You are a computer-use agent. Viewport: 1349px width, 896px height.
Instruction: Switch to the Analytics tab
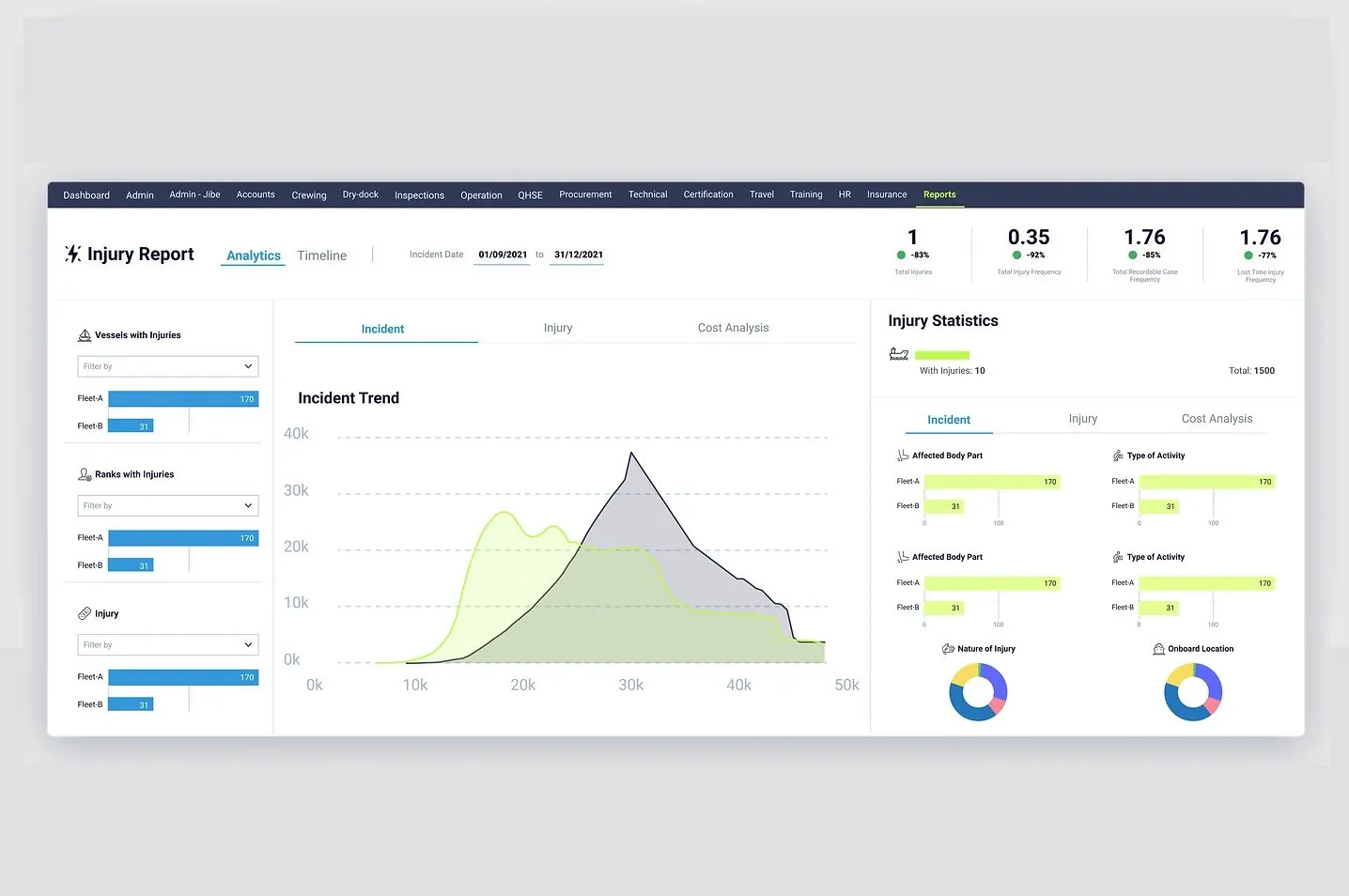pyautogui.click(x=254, y=255)
